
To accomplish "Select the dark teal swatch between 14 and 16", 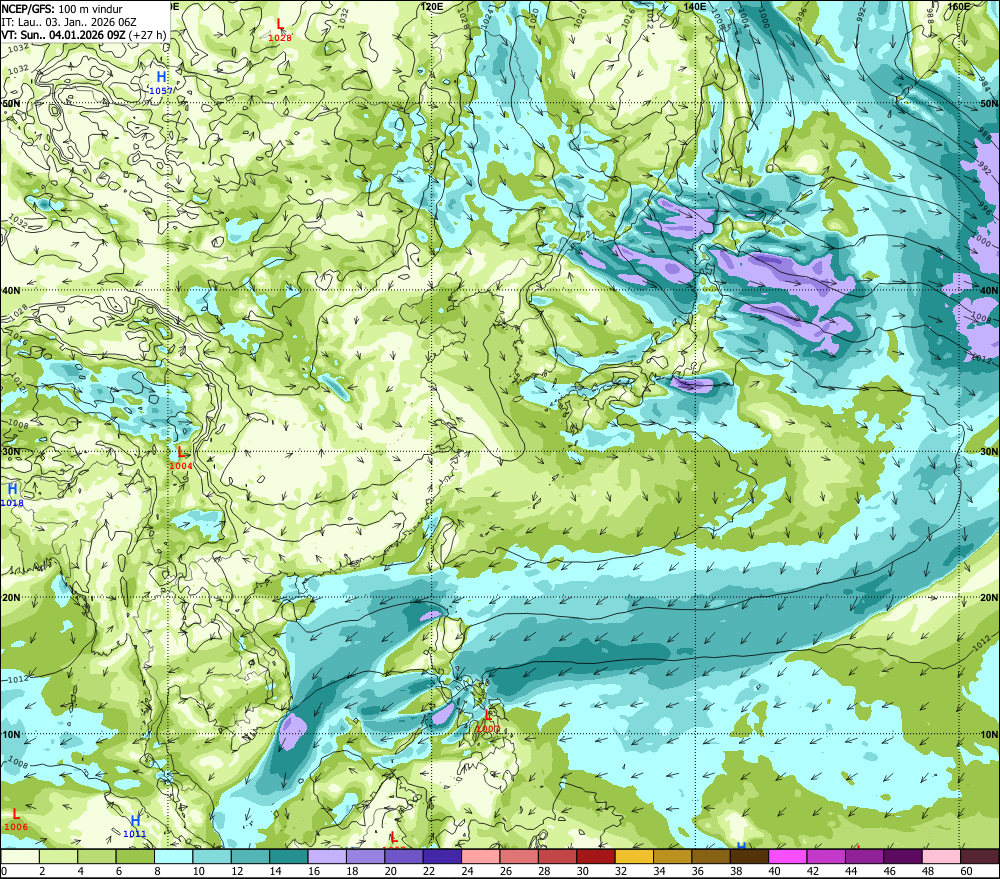I will 289,857.
